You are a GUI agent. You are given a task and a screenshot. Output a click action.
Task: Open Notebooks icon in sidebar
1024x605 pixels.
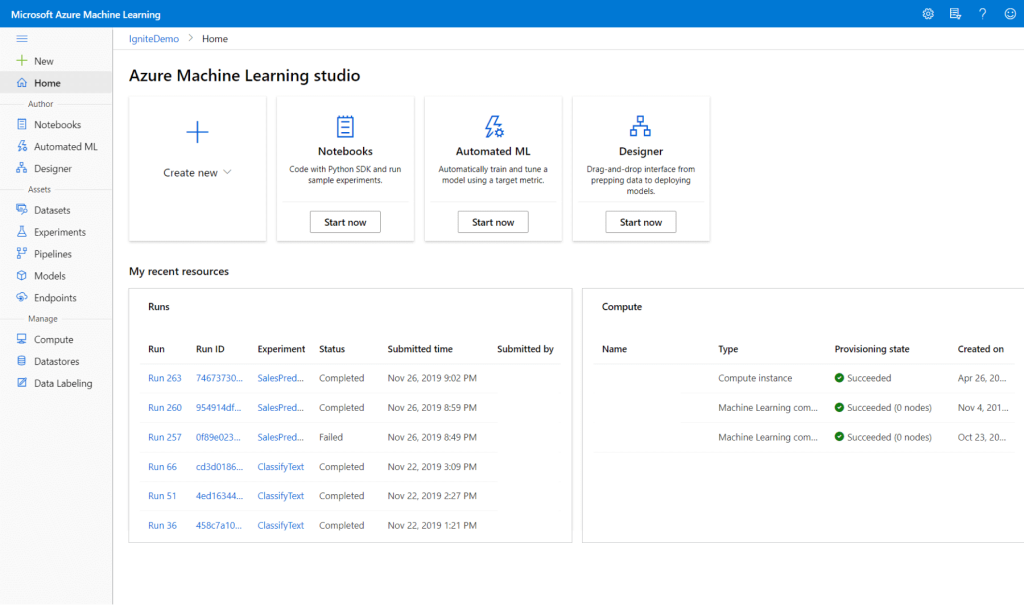click(22, 124)
